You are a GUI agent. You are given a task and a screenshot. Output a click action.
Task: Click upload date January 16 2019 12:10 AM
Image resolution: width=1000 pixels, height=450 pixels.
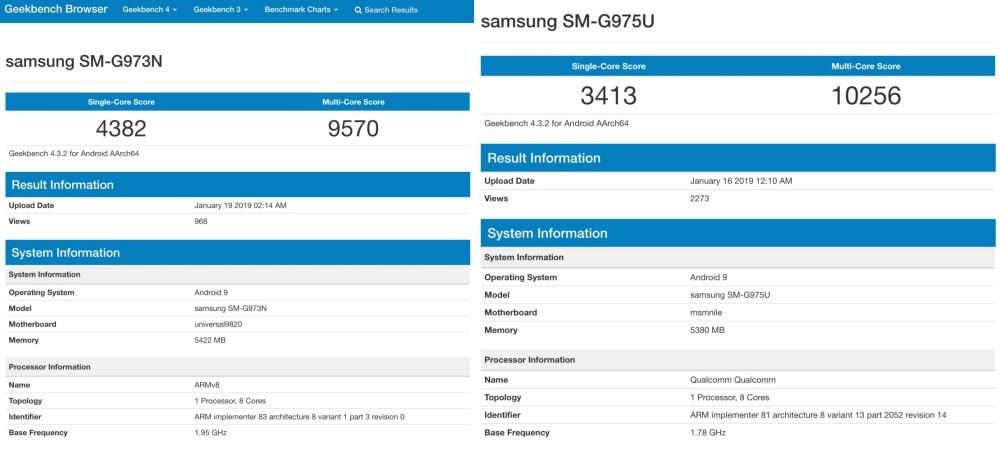point(741,181)
